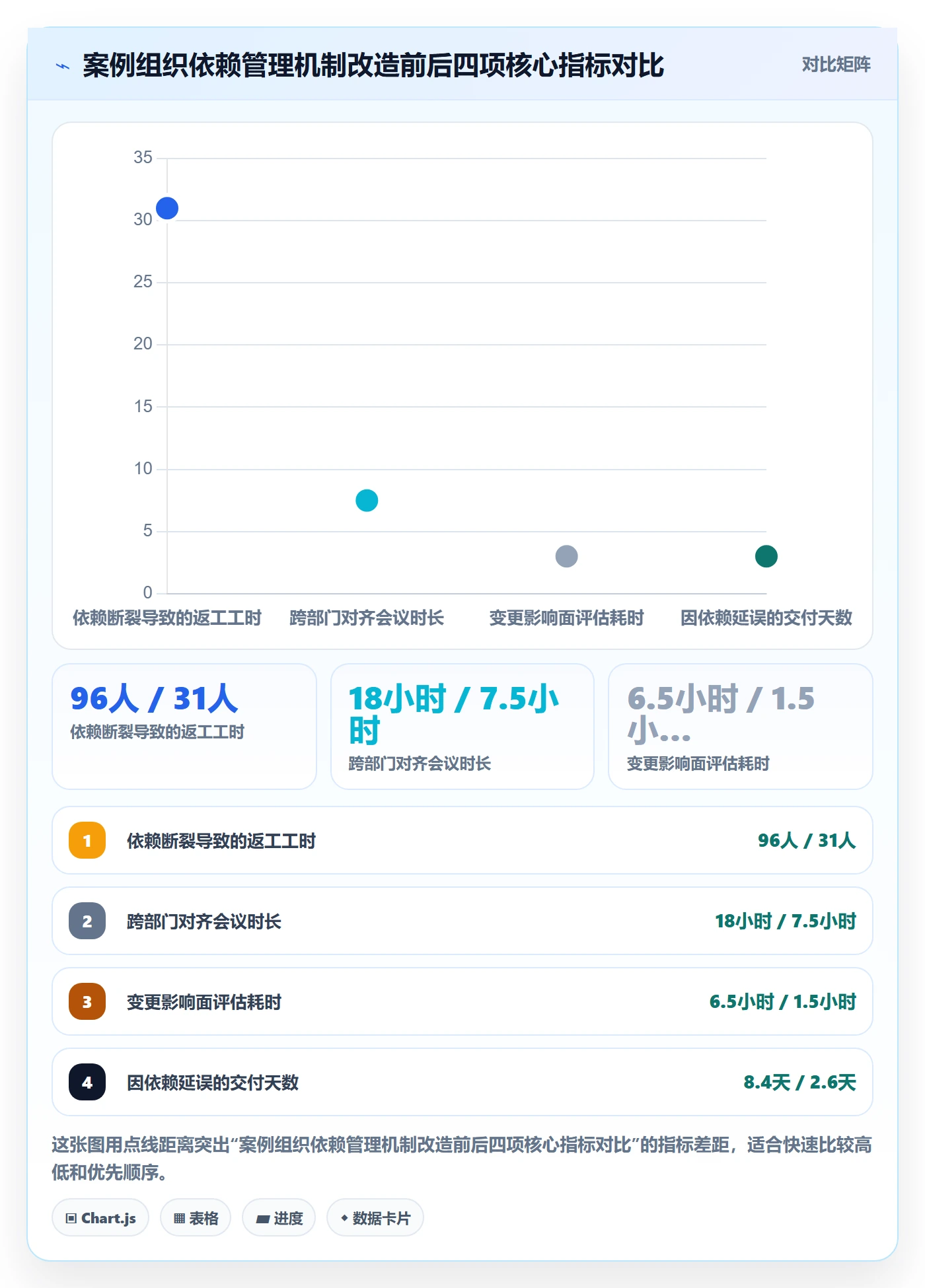Click the 跨部门对齐会议时长 chart axis label
Screen dimensions: 925x1288
(367, 618)
